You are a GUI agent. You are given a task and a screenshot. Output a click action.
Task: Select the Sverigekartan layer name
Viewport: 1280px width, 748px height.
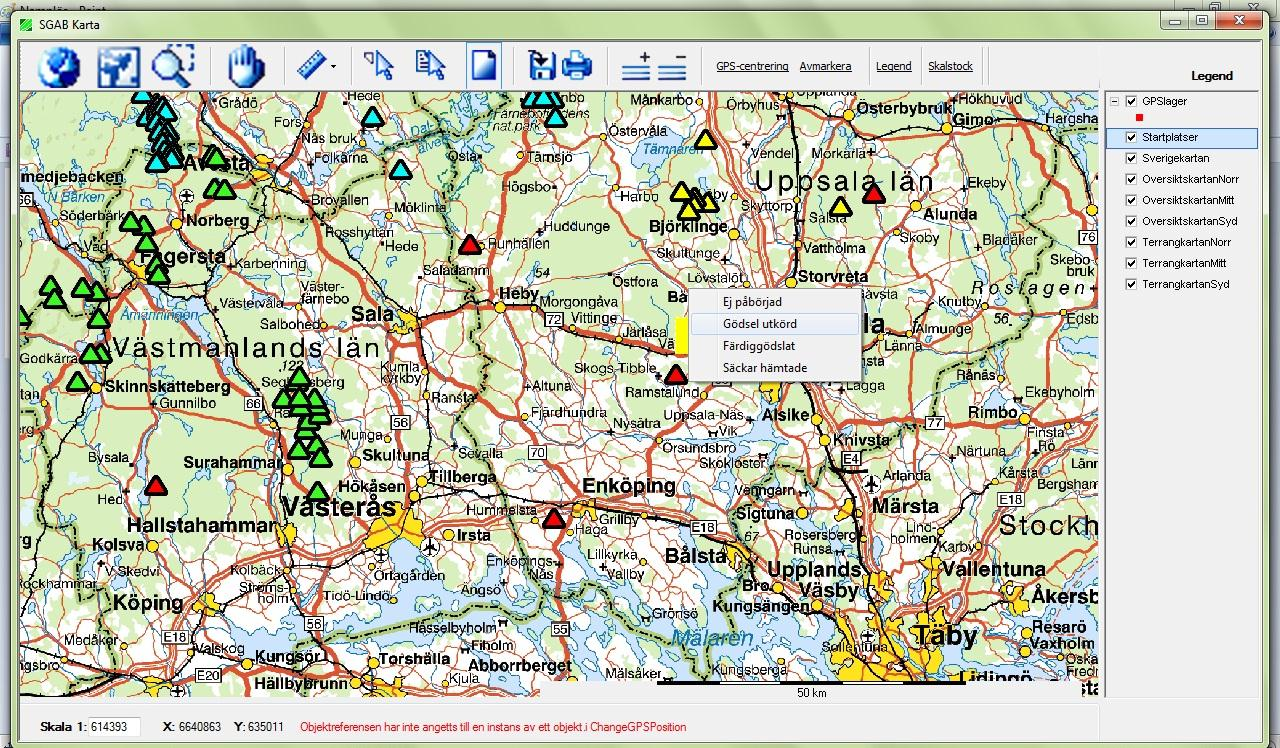(1175, 159)
